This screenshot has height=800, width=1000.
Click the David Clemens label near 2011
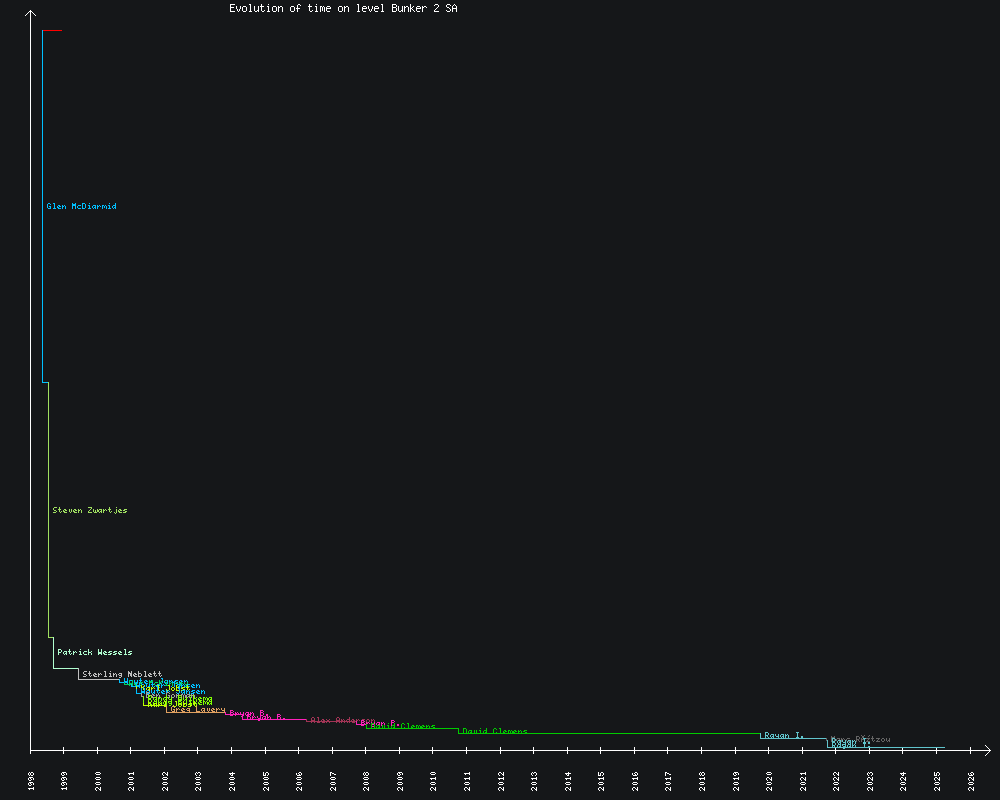tap(495, 732)
